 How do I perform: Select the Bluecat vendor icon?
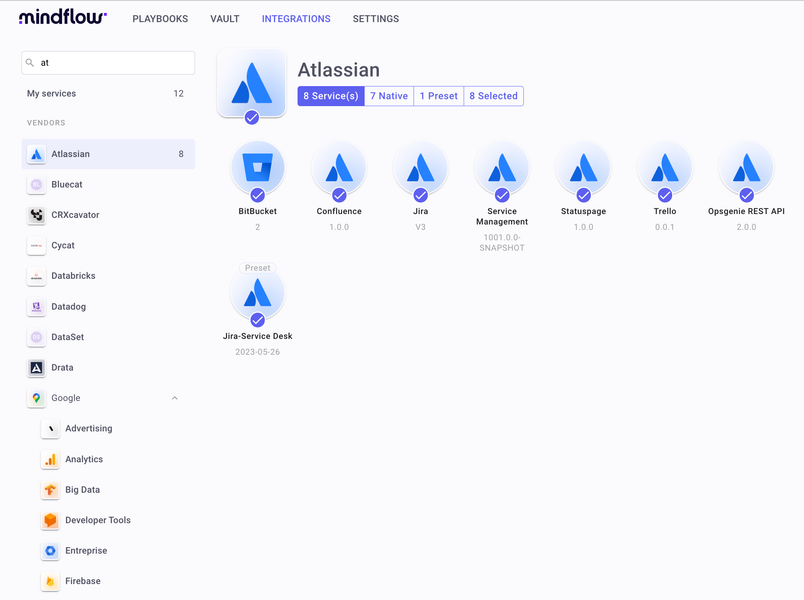pyautogui.click(x=36, y=185)
